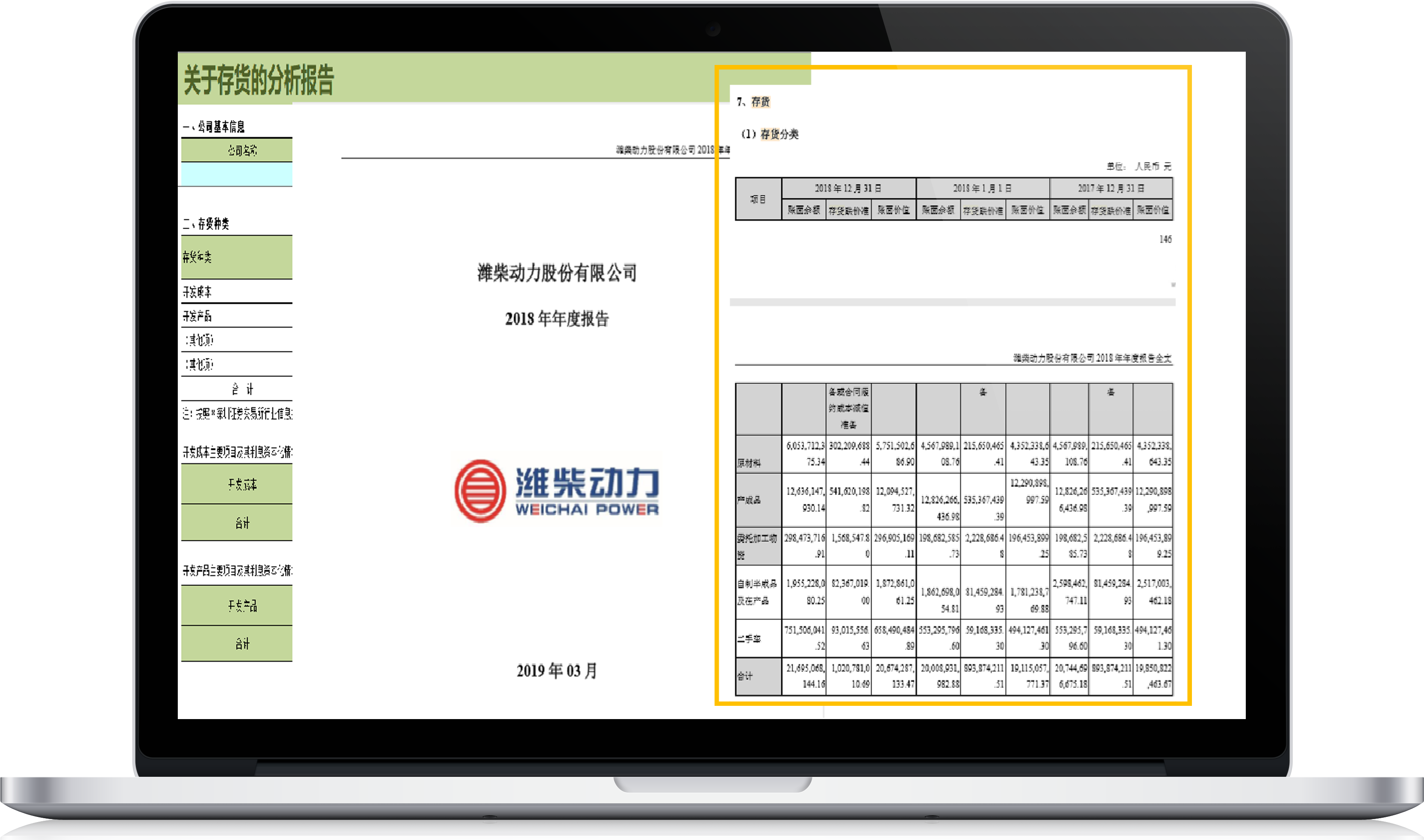The image size is (1424, 840).
Task: Click the 二手车 row label
Action: pyautogui.click(x=749, y=638)
